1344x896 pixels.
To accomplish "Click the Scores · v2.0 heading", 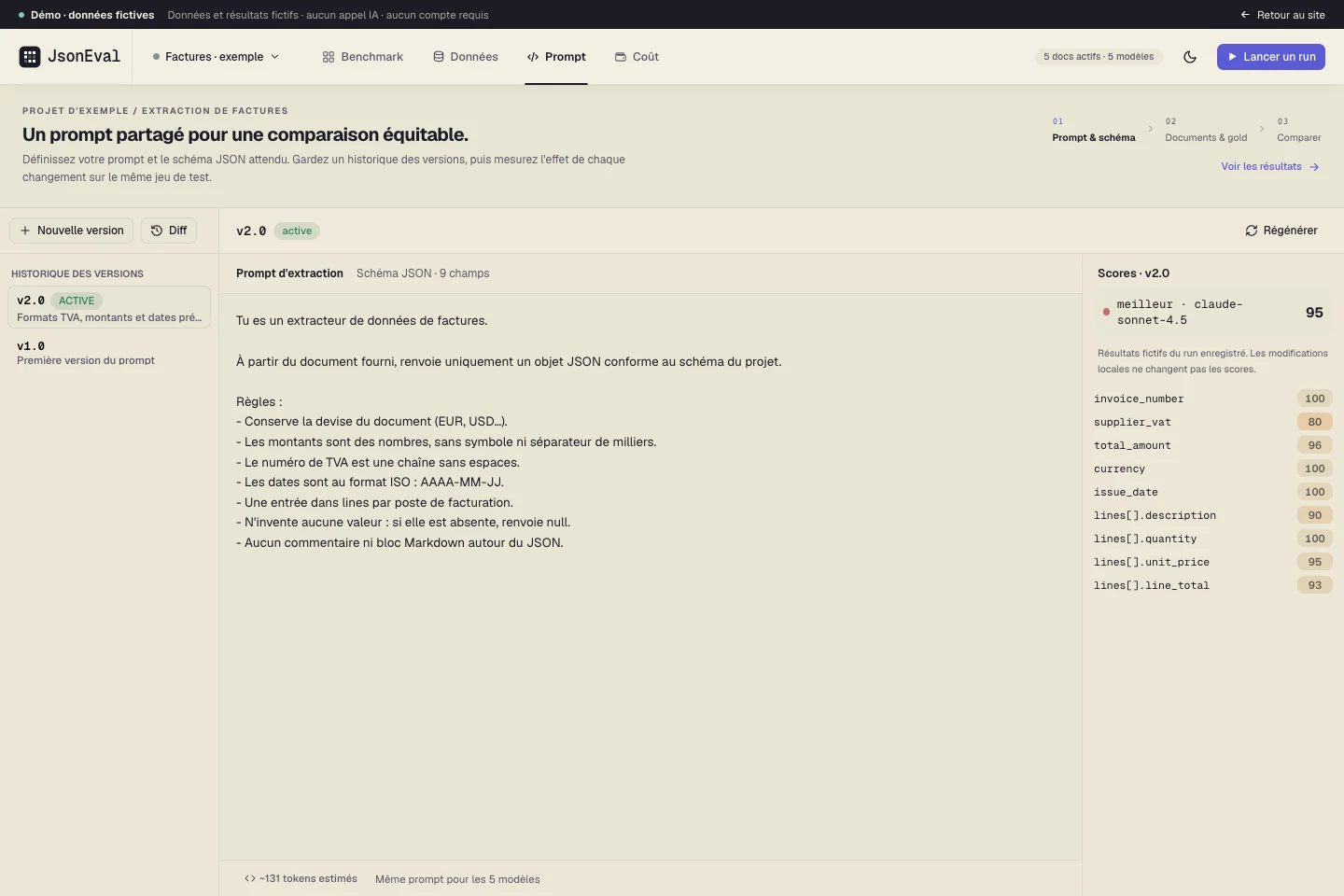I will 1133,273.
